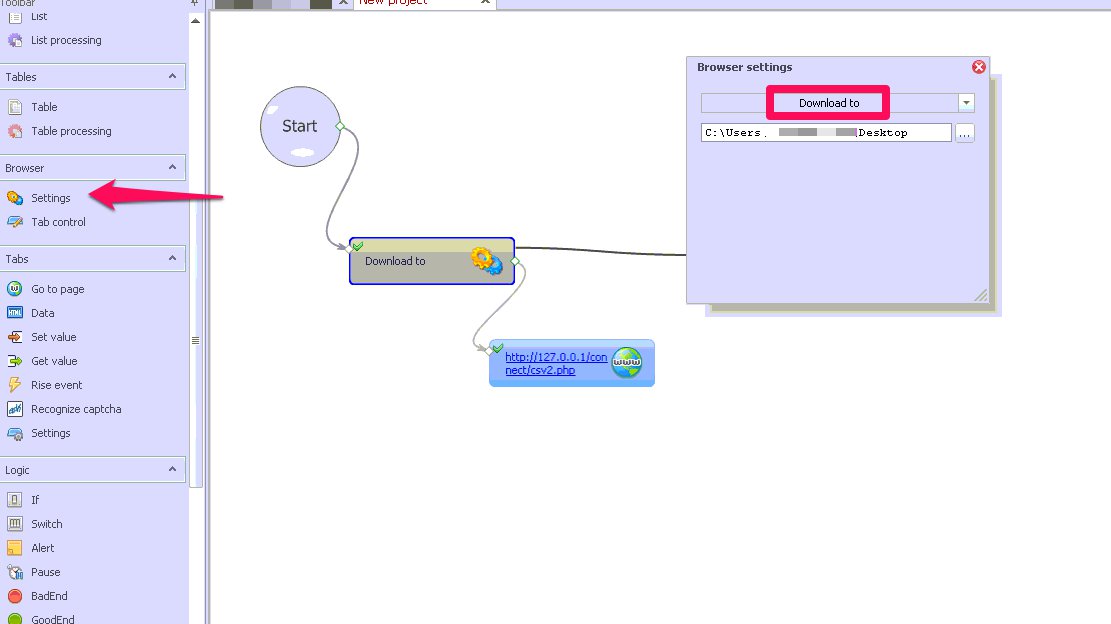Click the browse folder ellipsis button
The width and height of the screenshot is (1111, 624).
pyautogui.click(x=965, y=133)
